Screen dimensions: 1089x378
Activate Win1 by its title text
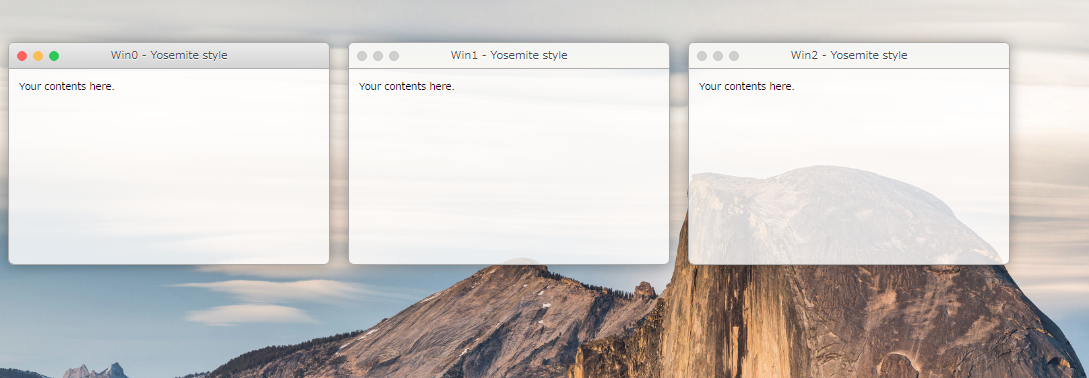509,56
